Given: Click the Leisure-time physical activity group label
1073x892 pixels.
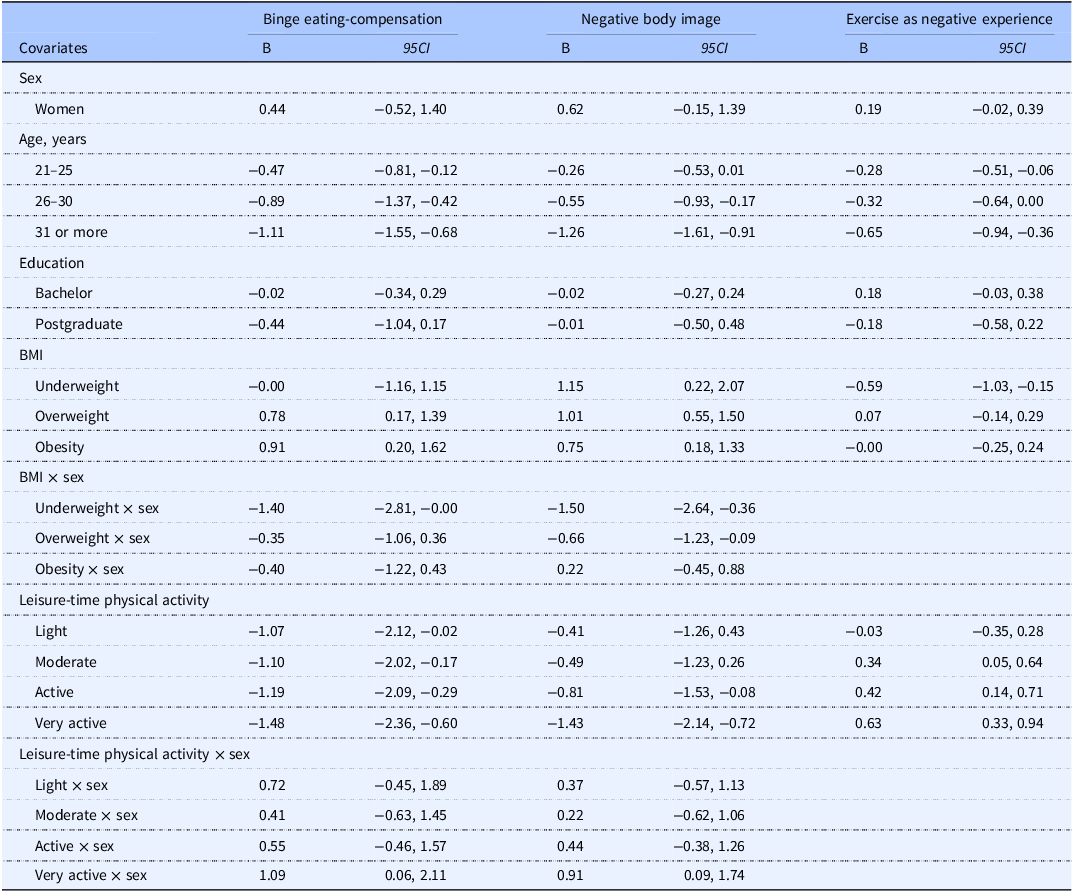Looking at the screenshot, I should tap(114, 601).
